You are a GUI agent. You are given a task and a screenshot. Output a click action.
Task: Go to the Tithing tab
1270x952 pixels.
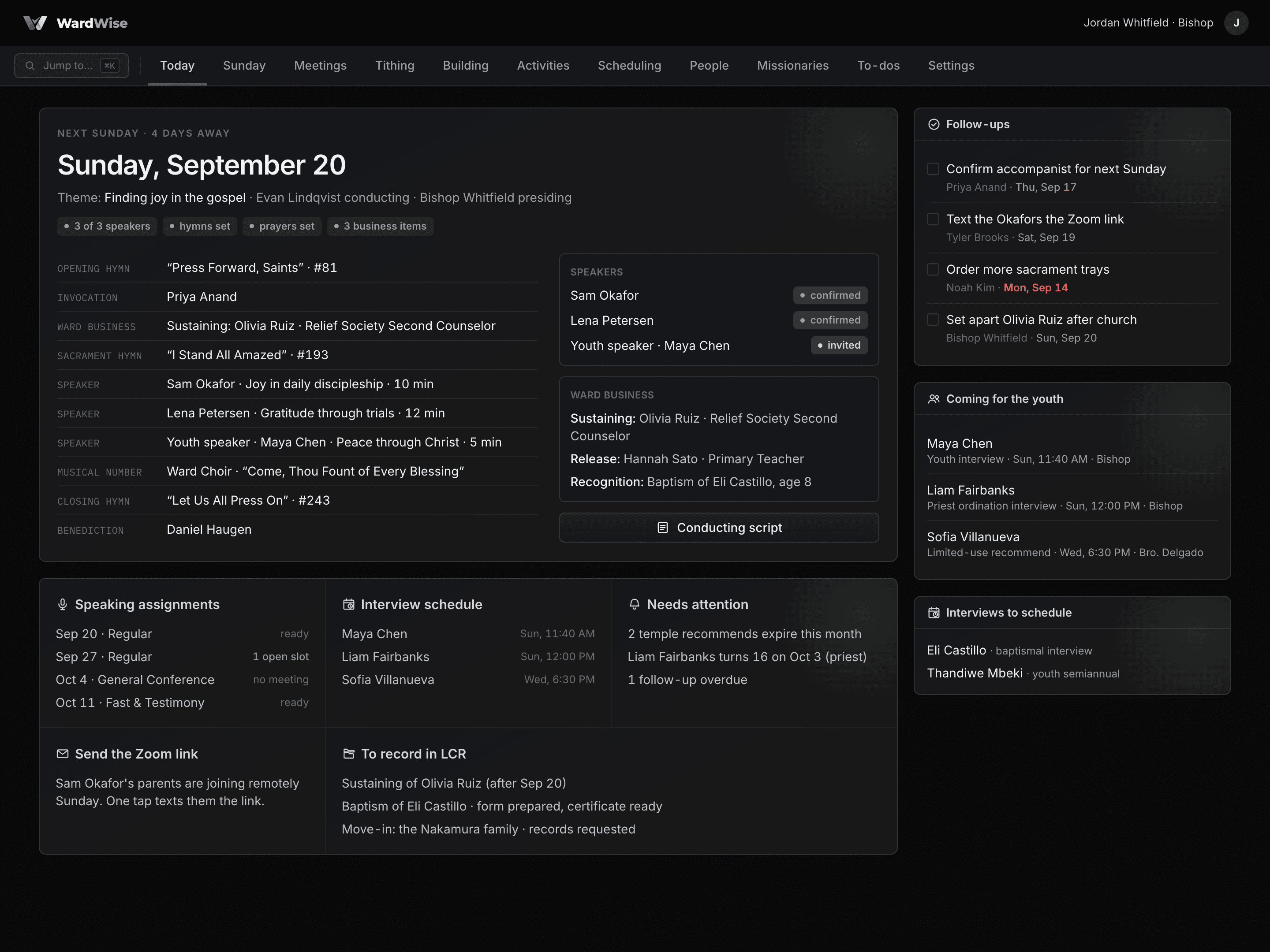click(x=394, y=65)
